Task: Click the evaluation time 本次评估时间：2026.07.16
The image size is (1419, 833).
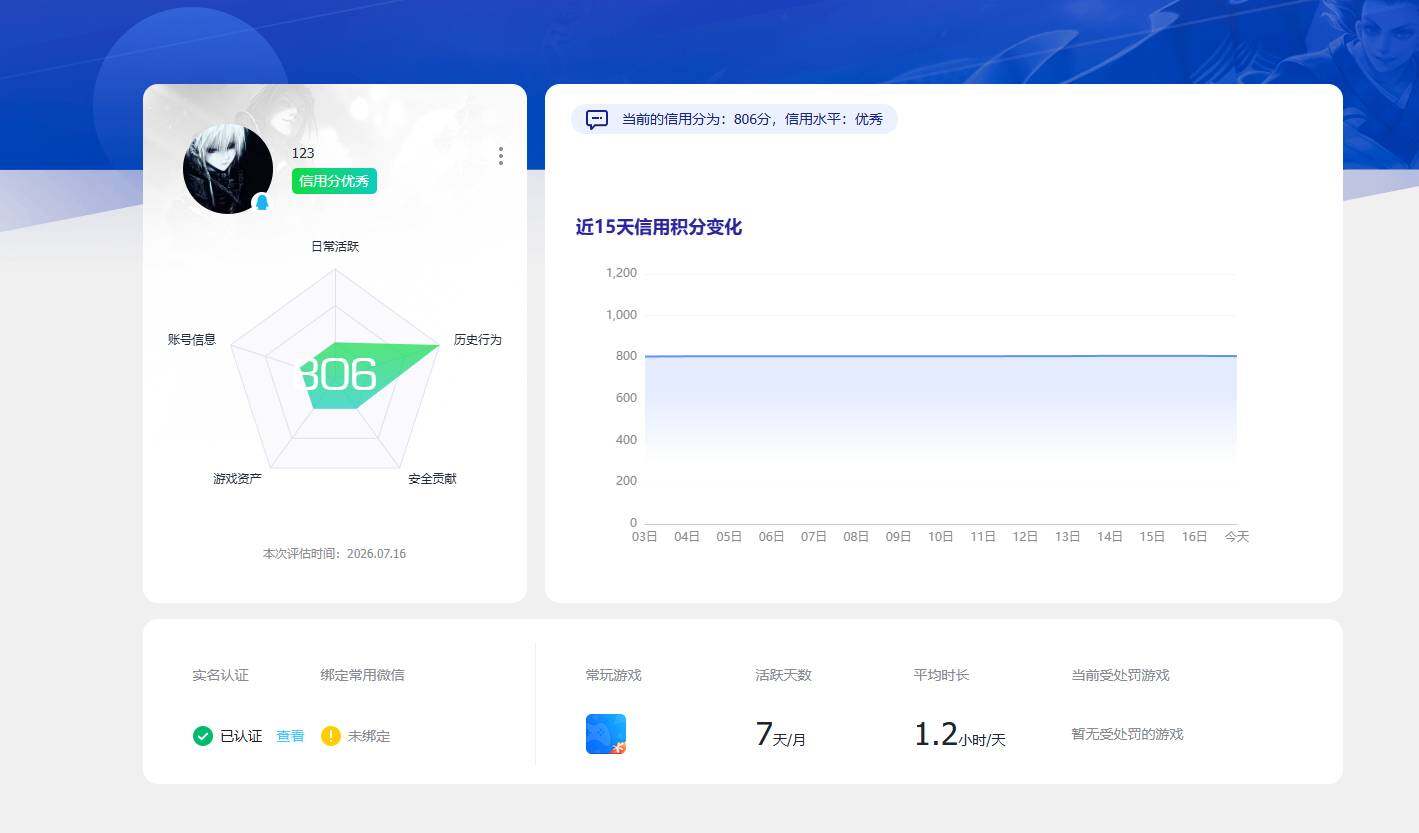Action: [x=334, y=554]
